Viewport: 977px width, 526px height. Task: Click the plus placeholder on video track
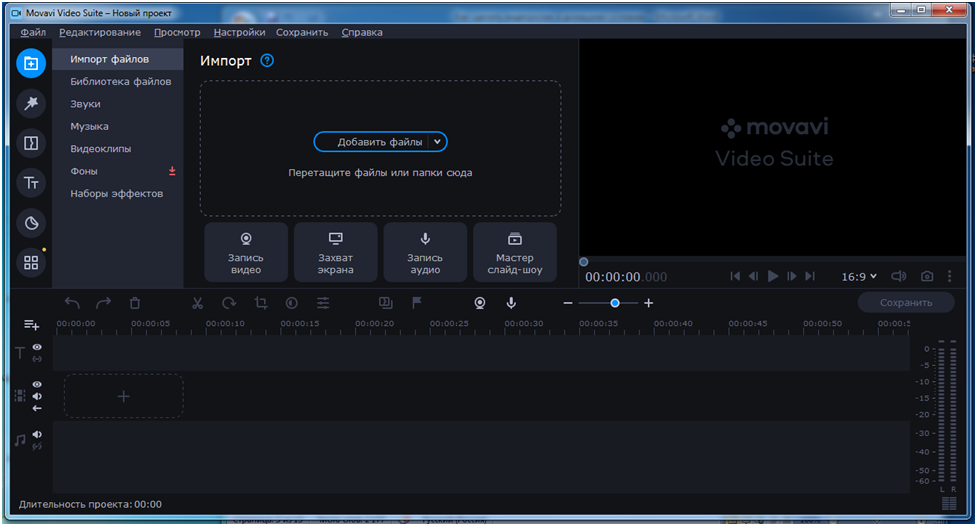pyautogui.click(x=123, y=396)
